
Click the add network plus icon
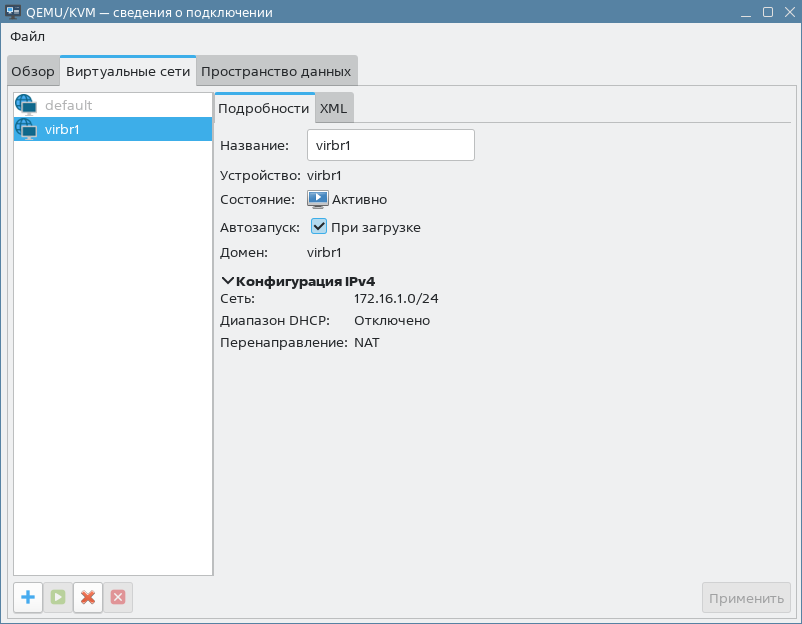(x=28, y=598)
